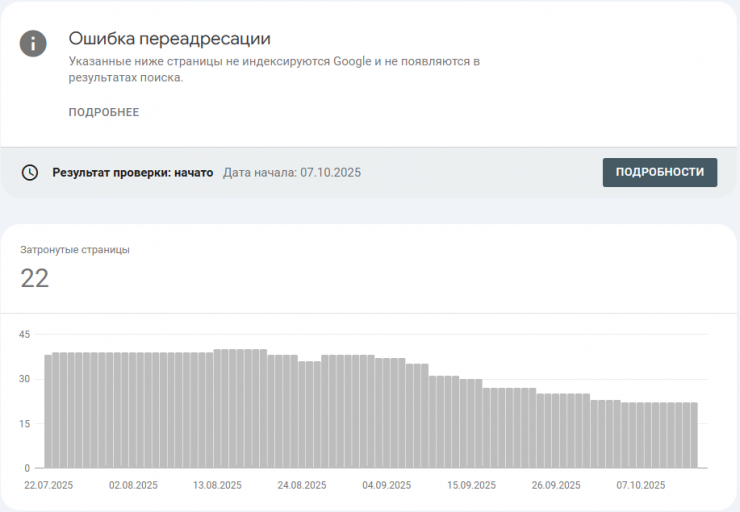The image size is (740, 512).
Task: Click the "Затронутые страницы" label
Action: [x=75, y=250]
